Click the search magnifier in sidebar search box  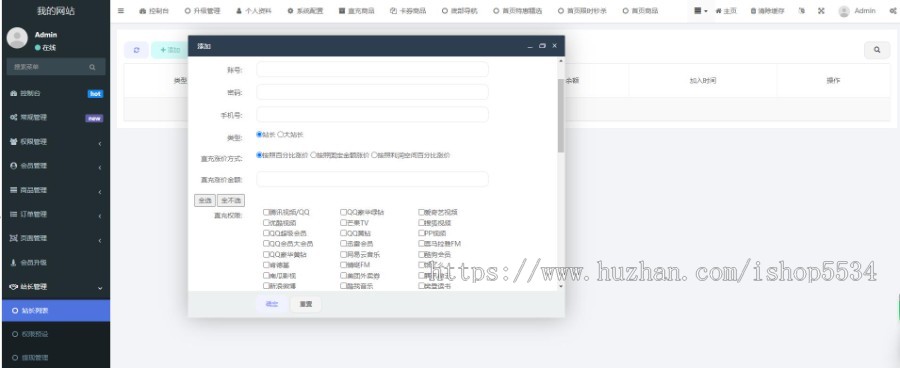click(x=92, y=67)
